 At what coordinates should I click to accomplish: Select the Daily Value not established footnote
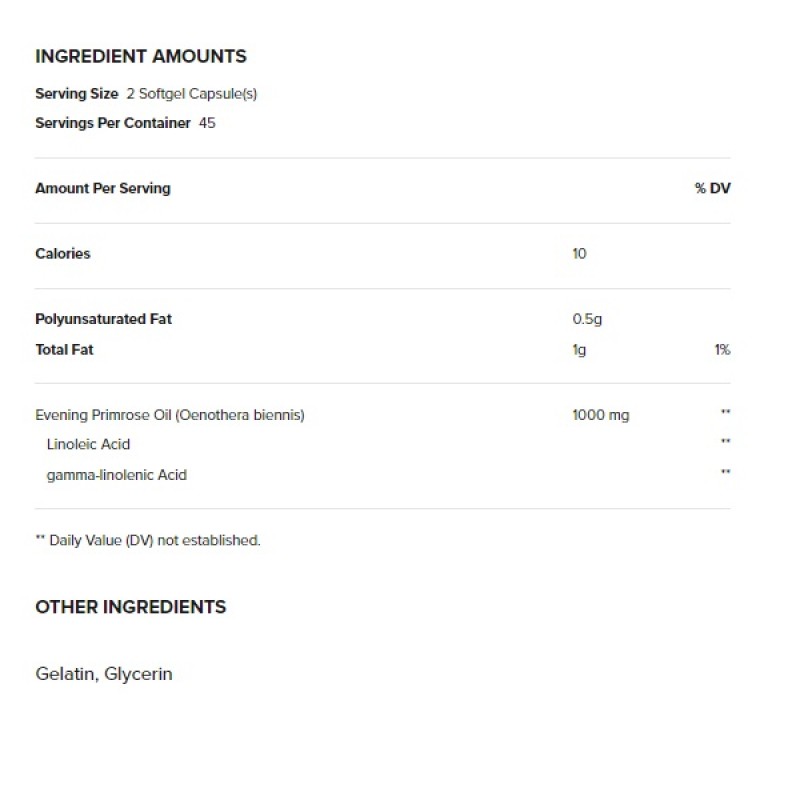[148, 540]
